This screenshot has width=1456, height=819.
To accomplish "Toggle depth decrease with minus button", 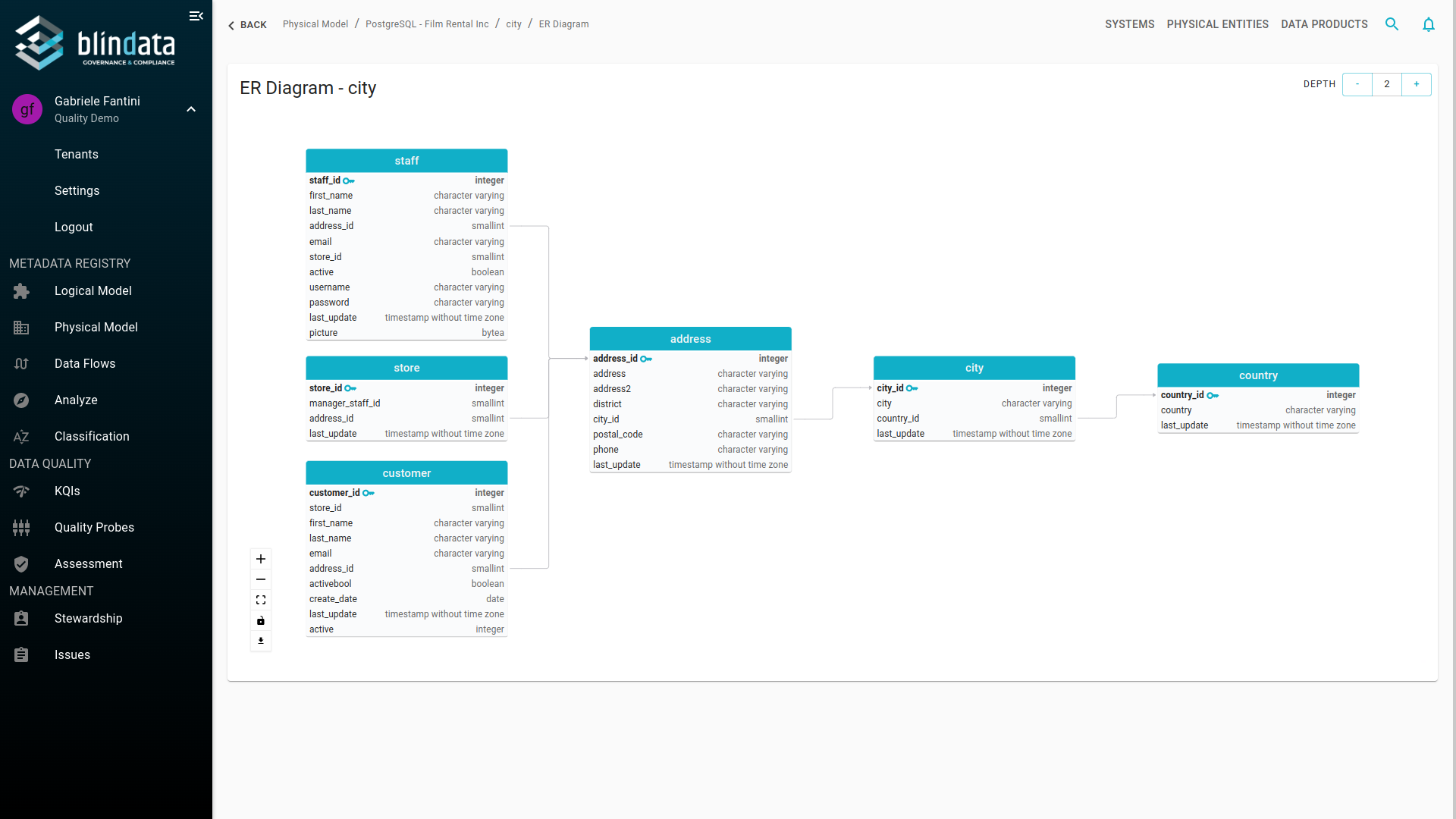I will pos(1357,84).
